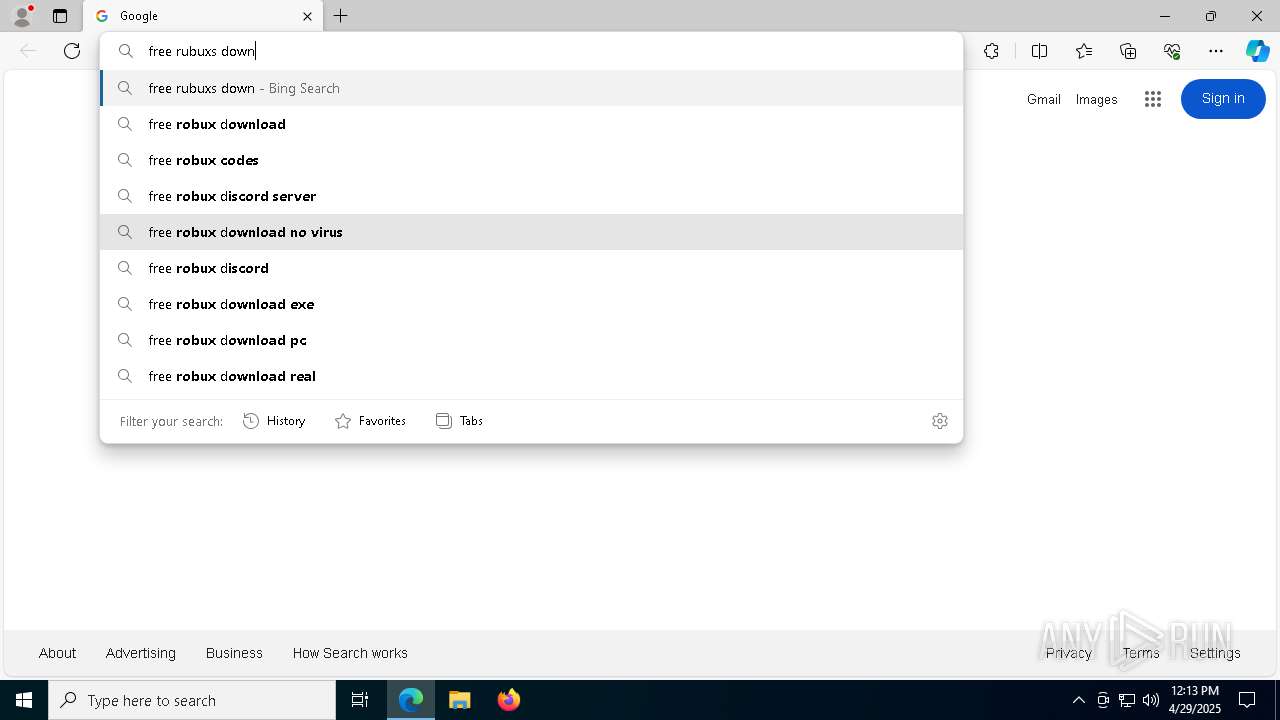
Task: Open the About link
Action: [x=57, y=653]
